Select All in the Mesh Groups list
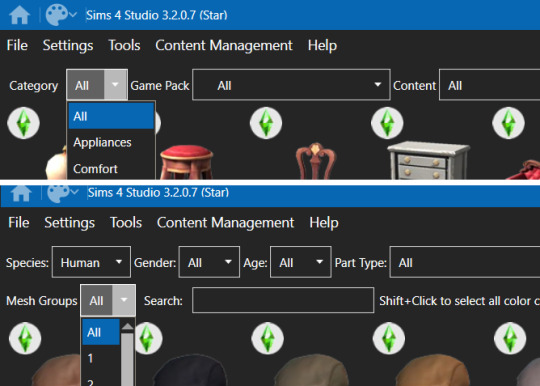The height and width of the screenshot is (386, 540). tap(101, 332)
